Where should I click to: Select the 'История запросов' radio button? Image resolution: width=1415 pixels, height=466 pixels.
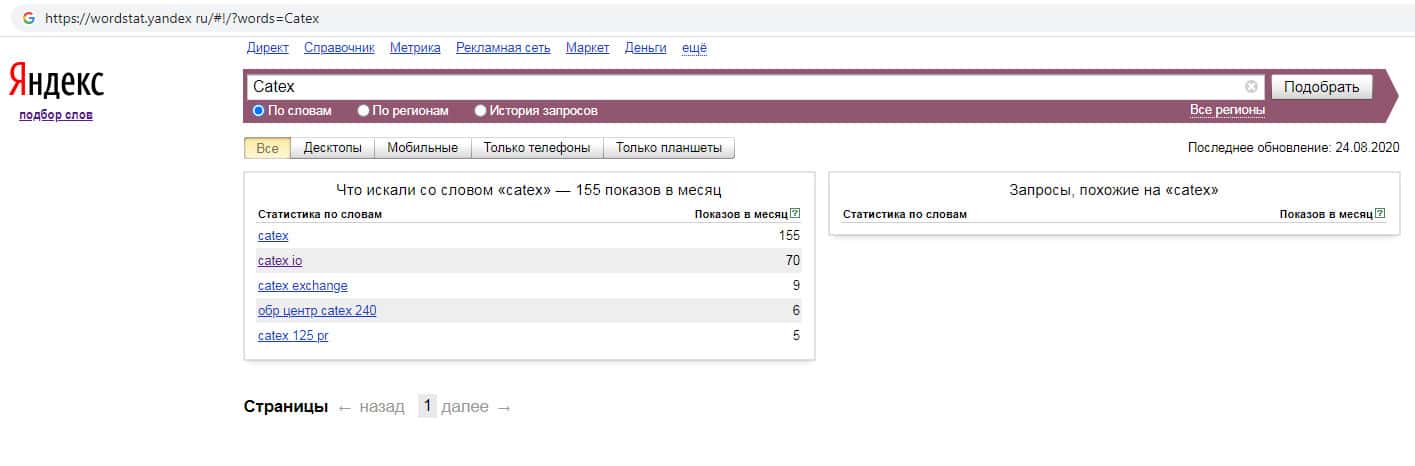480,111
